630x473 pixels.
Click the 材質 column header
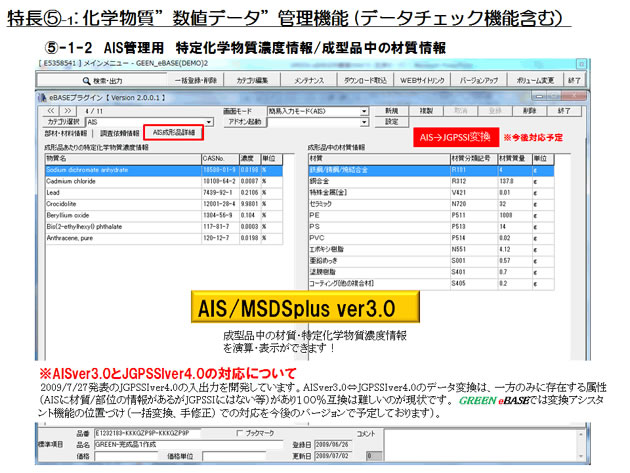pos(379,159)
